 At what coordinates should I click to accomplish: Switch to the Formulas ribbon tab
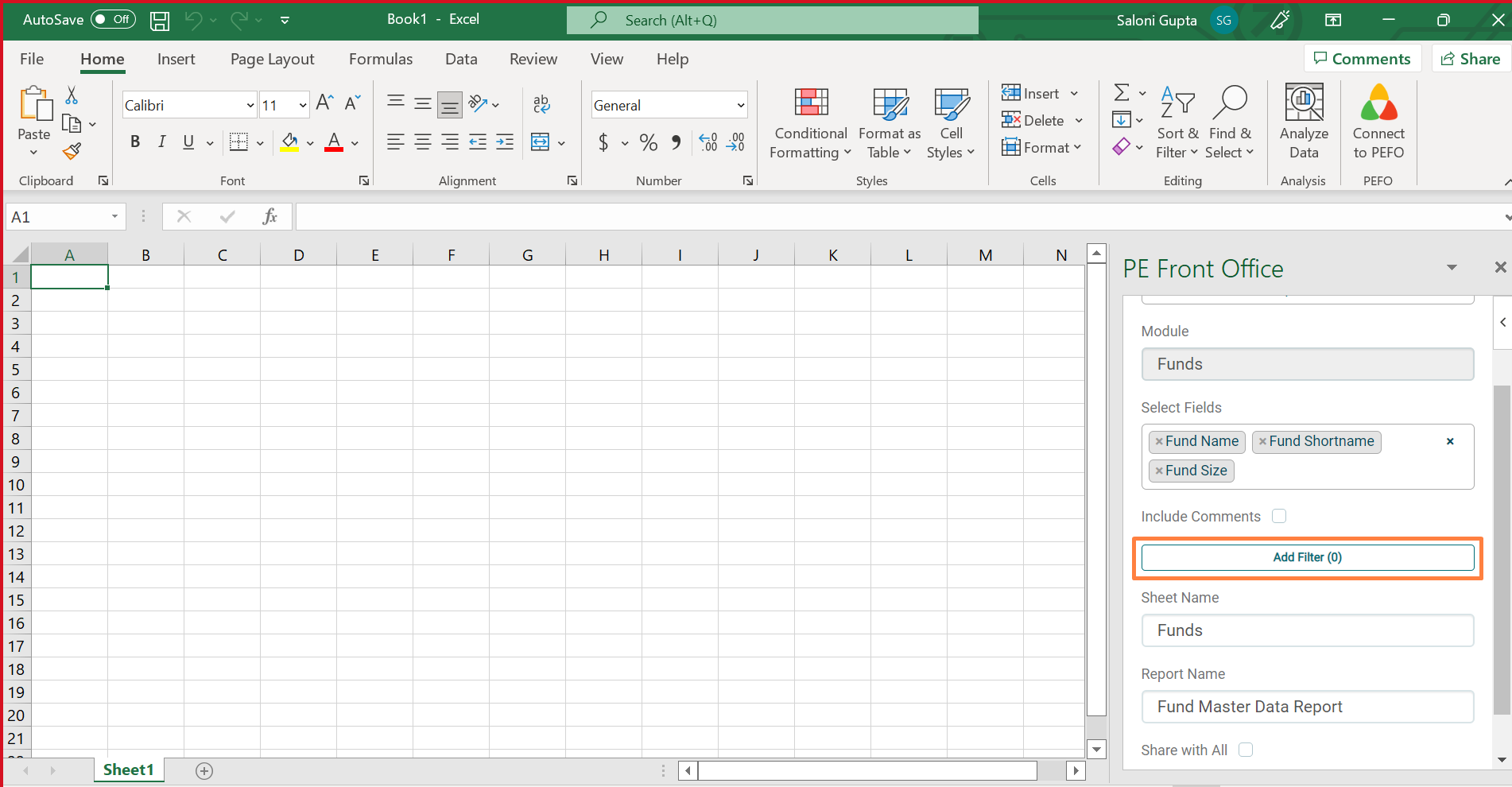pos(381,60)
